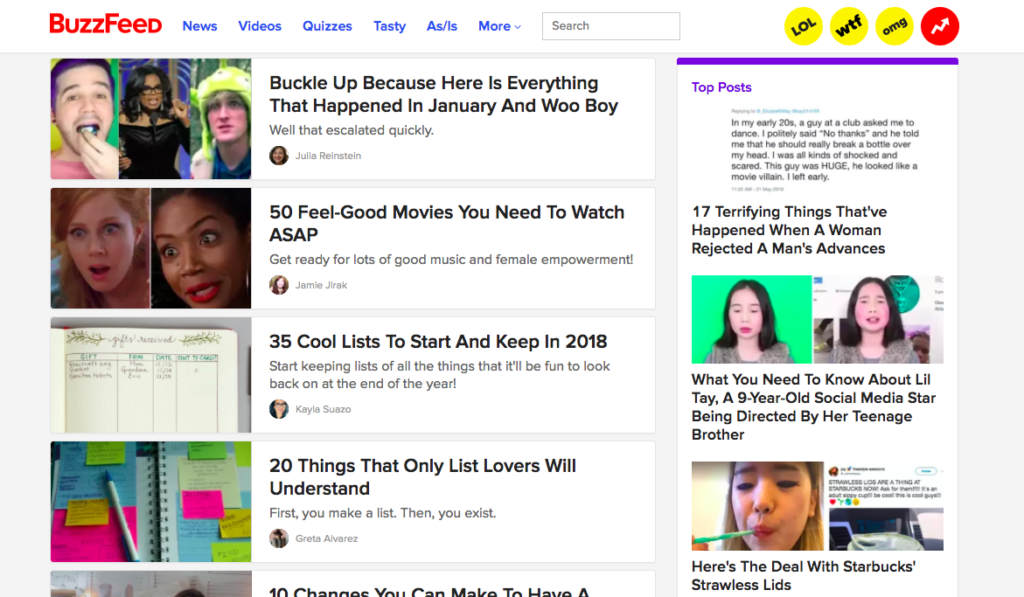Viewport: 1024px width, 597px height.
Task: Click the Lil Tay green-background image
Action: [x=818, y=319]
